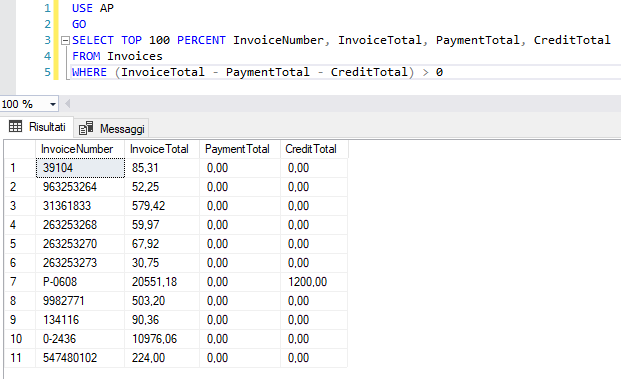Image resolution: width=621 pixels, height=379 pixels.
Task: Collapse the SELECT statement outline toggle
Action: pyautogui.click(x=65, y=40)
